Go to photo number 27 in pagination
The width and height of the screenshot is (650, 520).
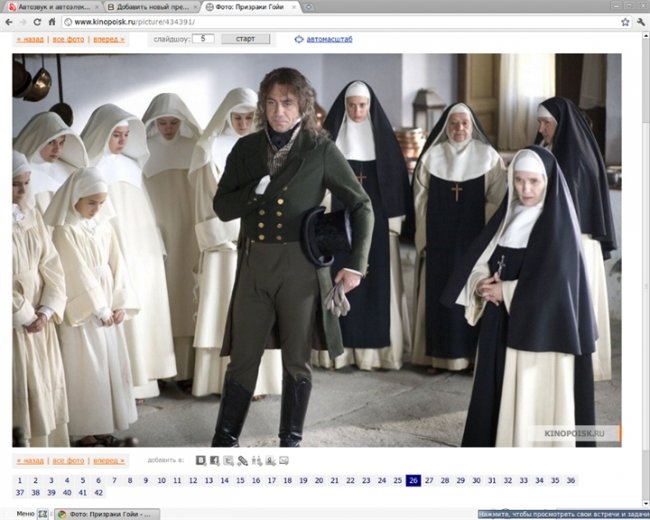(429, 481)
